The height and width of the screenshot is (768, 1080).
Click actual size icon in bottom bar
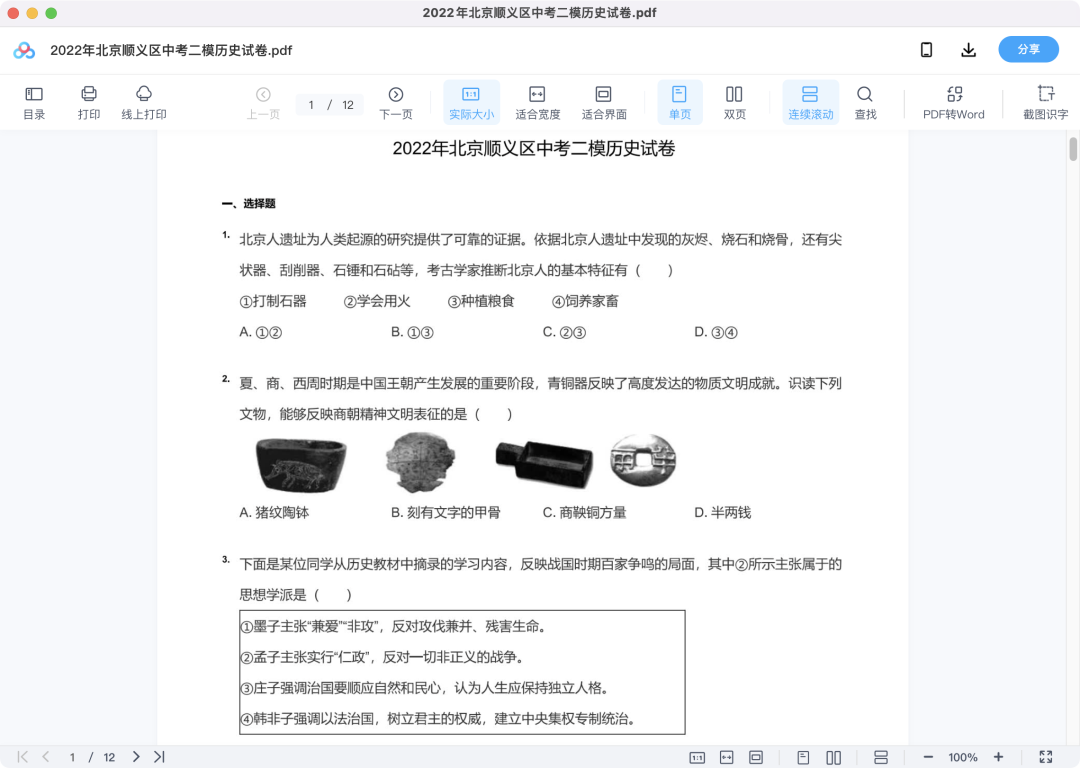pos(697,758)
